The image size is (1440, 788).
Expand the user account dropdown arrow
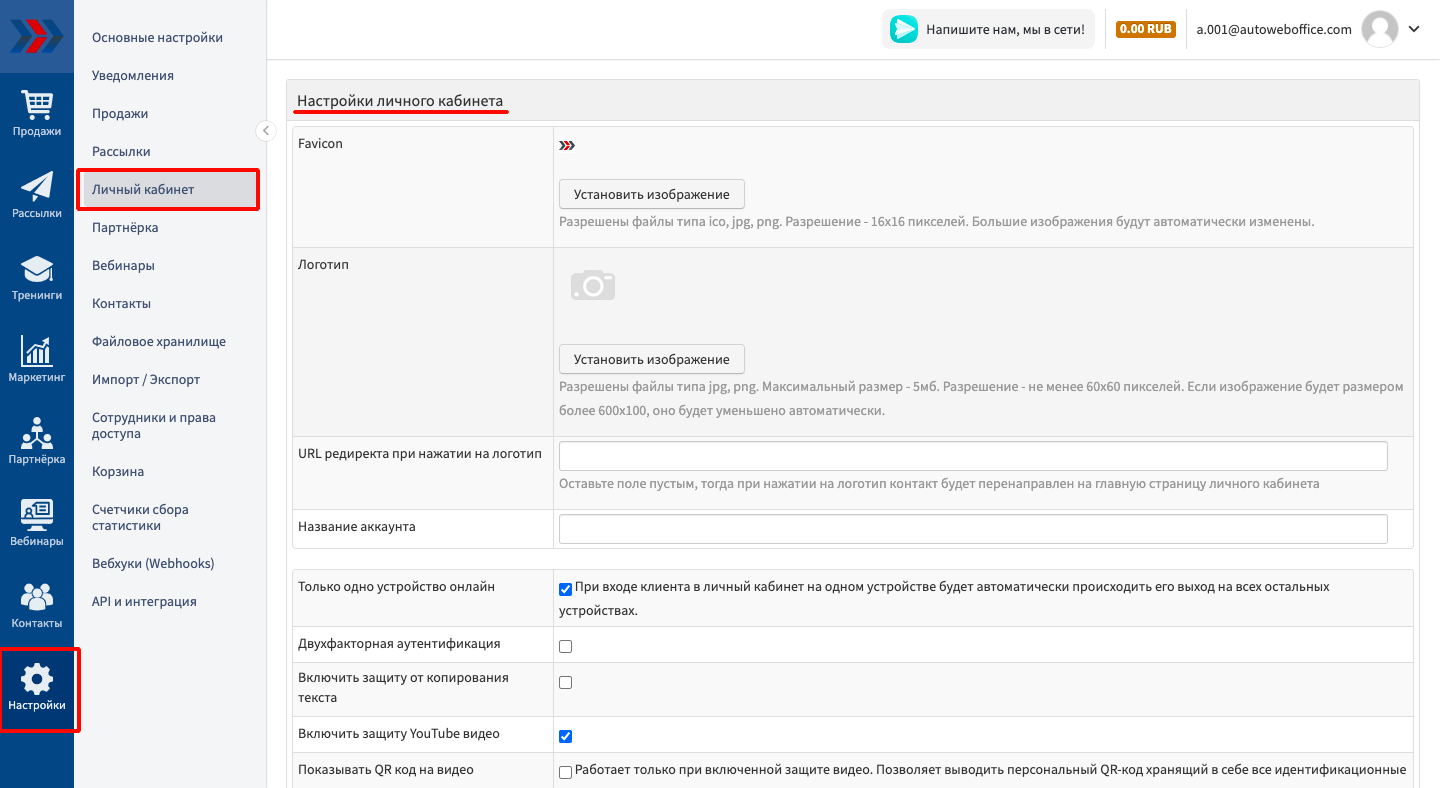tap(1414, 29)
